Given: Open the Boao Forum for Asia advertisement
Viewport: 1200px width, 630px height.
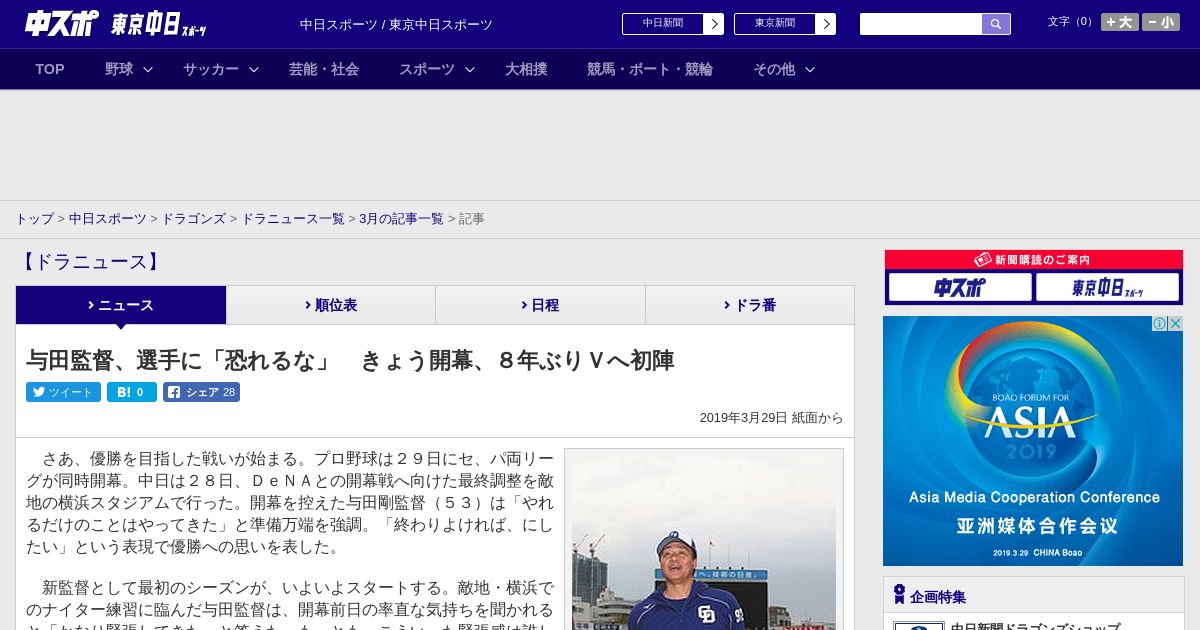Looking at the screenshot, I should click(x=1033, y=441).
